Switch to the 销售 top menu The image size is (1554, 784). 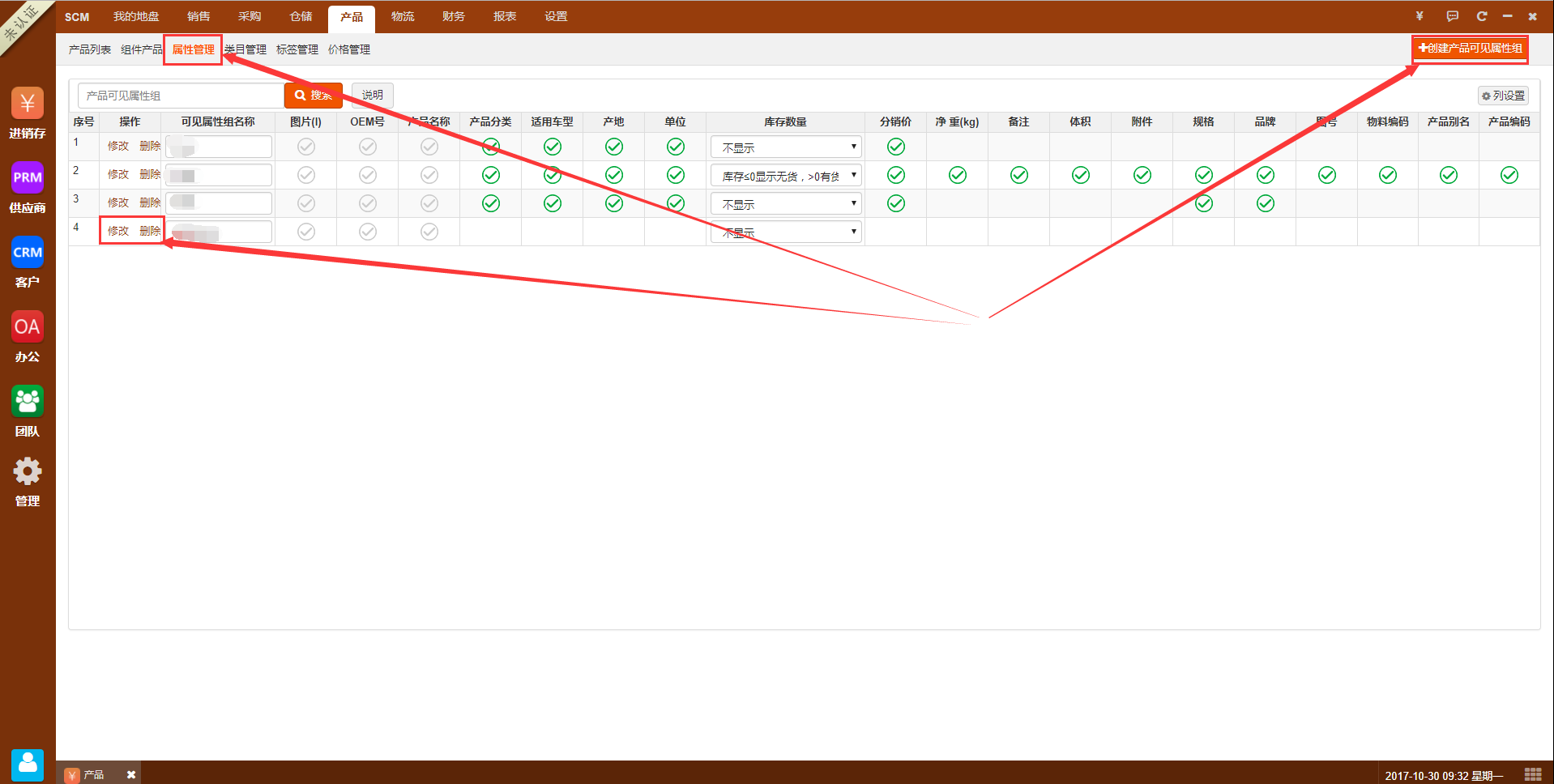click(199, 16)
